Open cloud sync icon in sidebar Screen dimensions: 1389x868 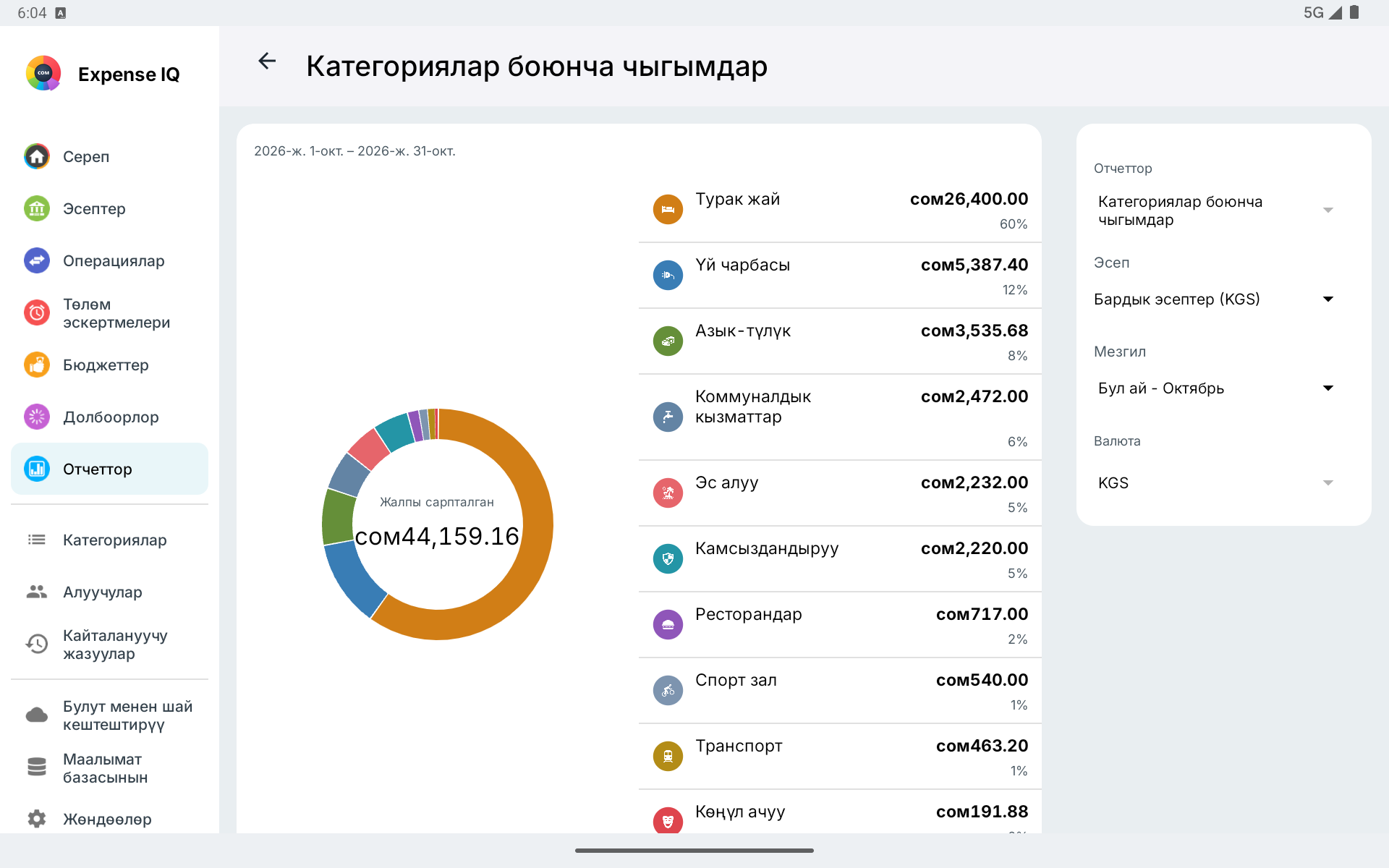coord(37,715)
